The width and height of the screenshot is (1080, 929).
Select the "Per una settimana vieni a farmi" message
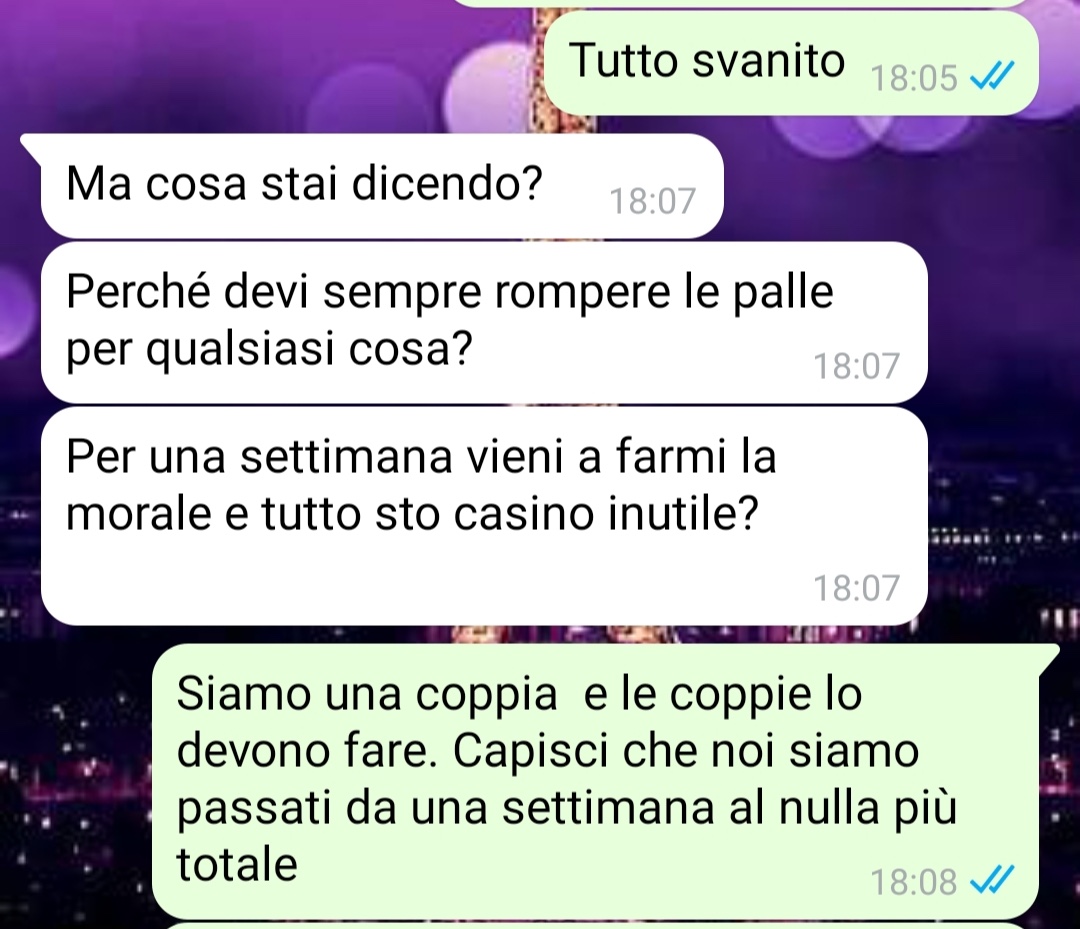(x=484, y=516)
